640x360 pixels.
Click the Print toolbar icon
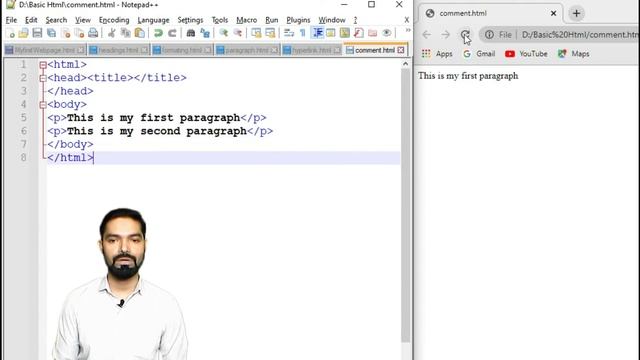coord(93,33)
